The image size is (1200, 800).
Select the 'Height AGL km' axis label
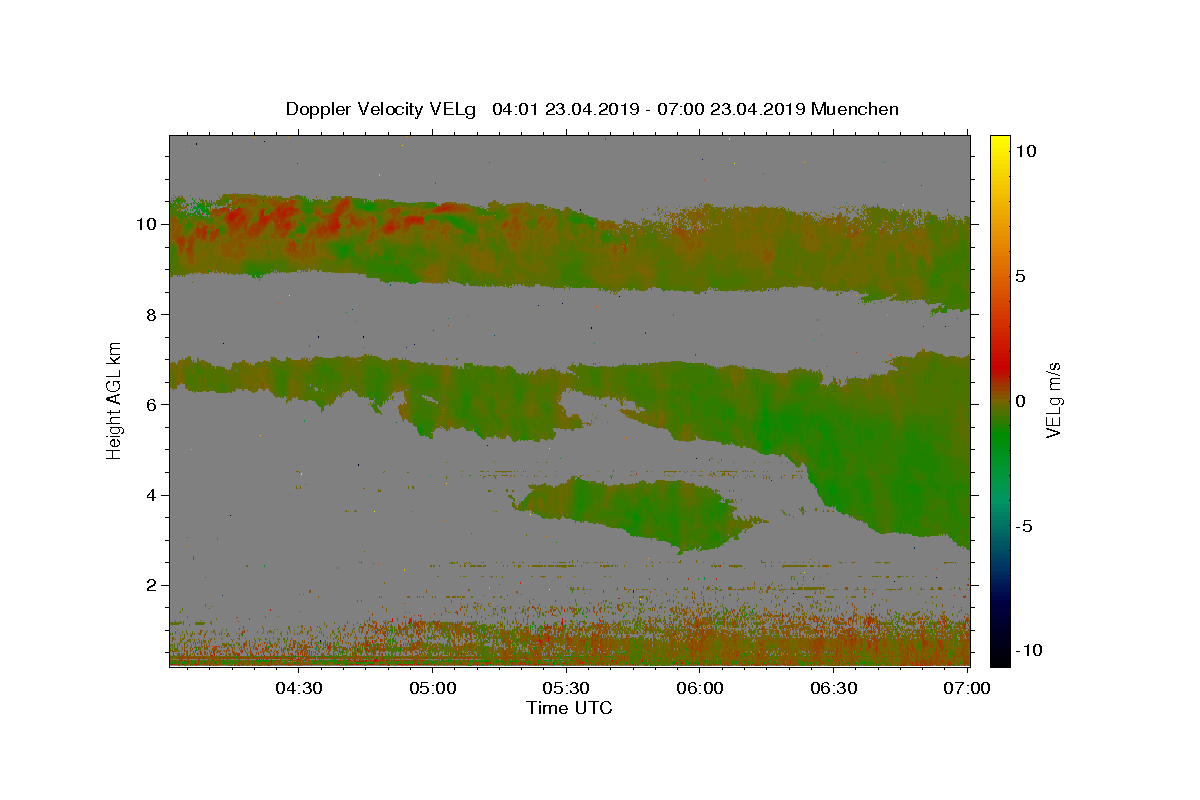point(114,399)
